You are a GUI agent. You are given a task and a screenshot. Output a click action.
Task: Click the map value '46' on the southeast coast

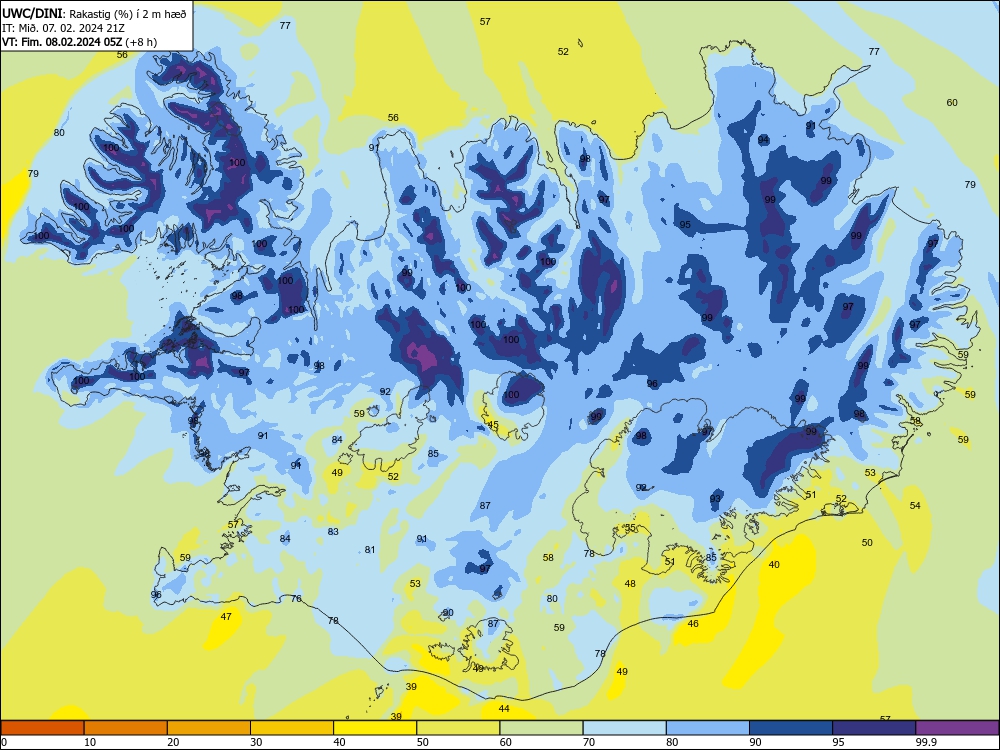pos(693,624)
